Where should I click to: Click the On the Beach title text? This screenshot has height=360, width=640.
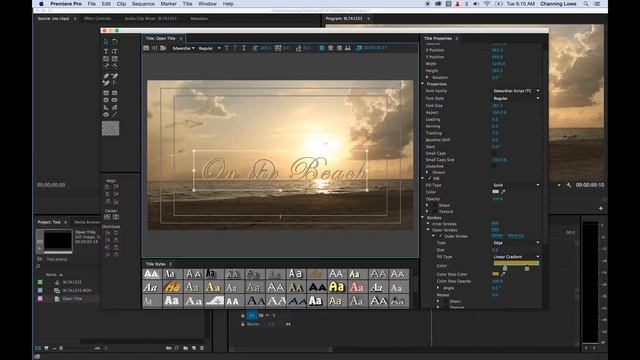coord(284,169)
